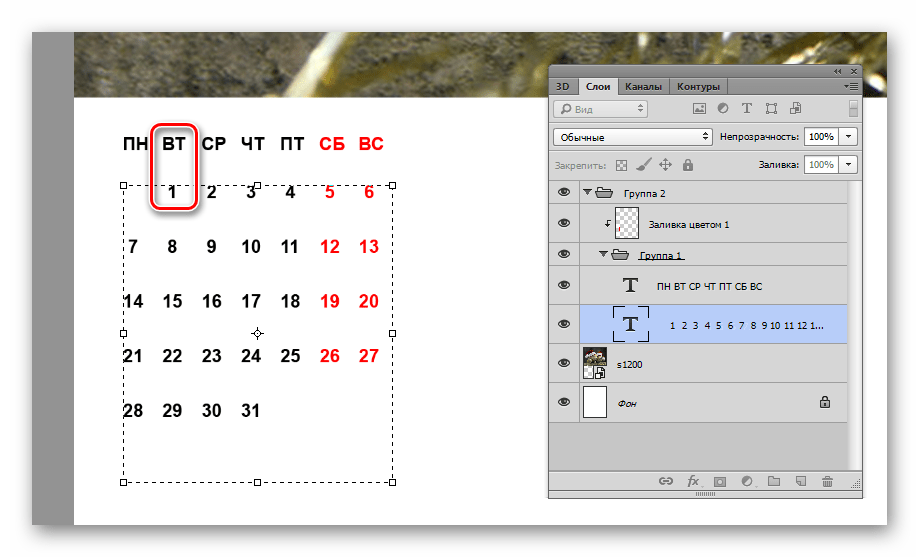Open the Layers panel flyout menu
The width and height of the screenshot is (919, 557).
[852, 87]
